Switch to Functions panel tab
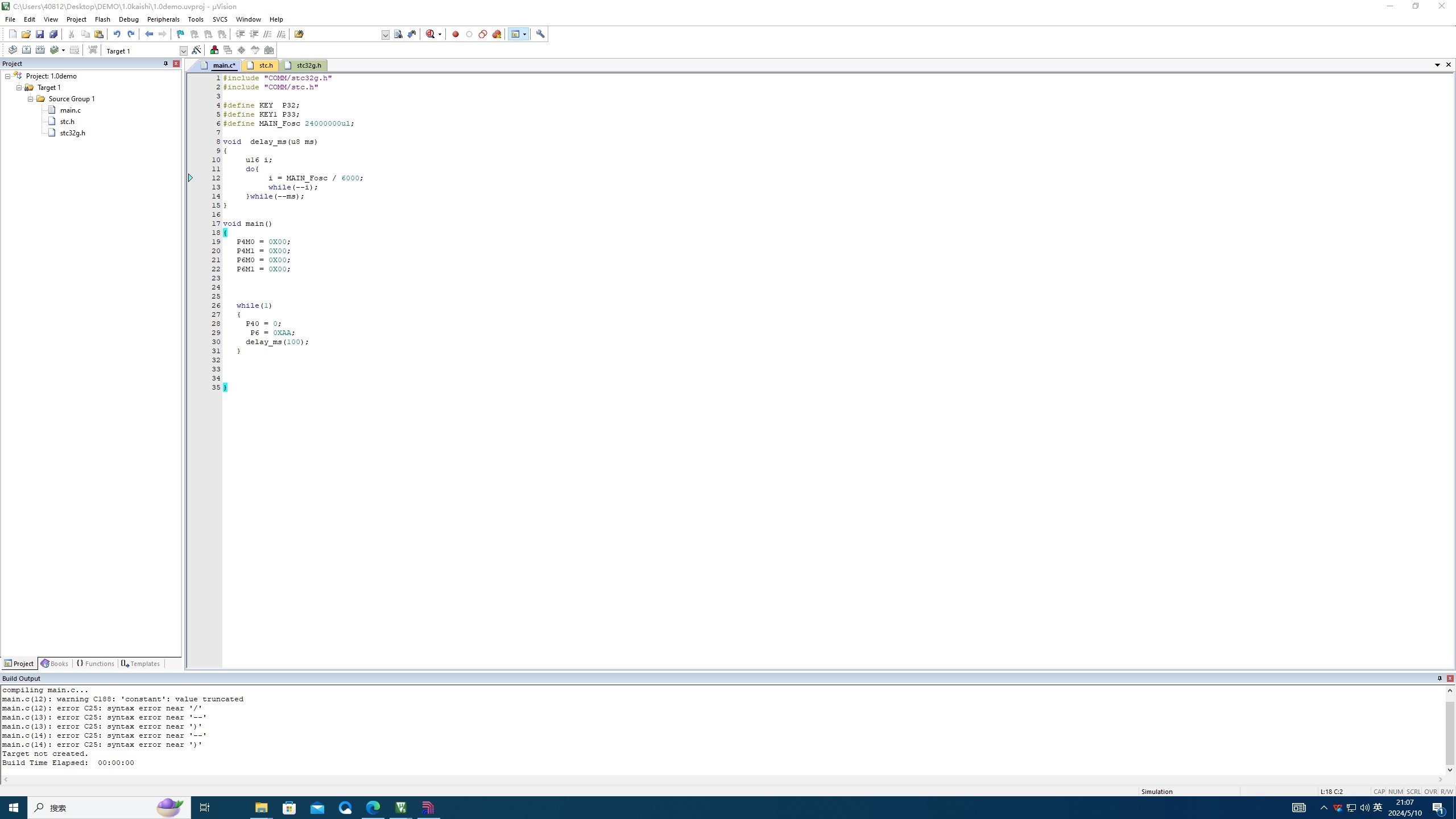The image size is (1456, 819). click(x=95, y=664)
